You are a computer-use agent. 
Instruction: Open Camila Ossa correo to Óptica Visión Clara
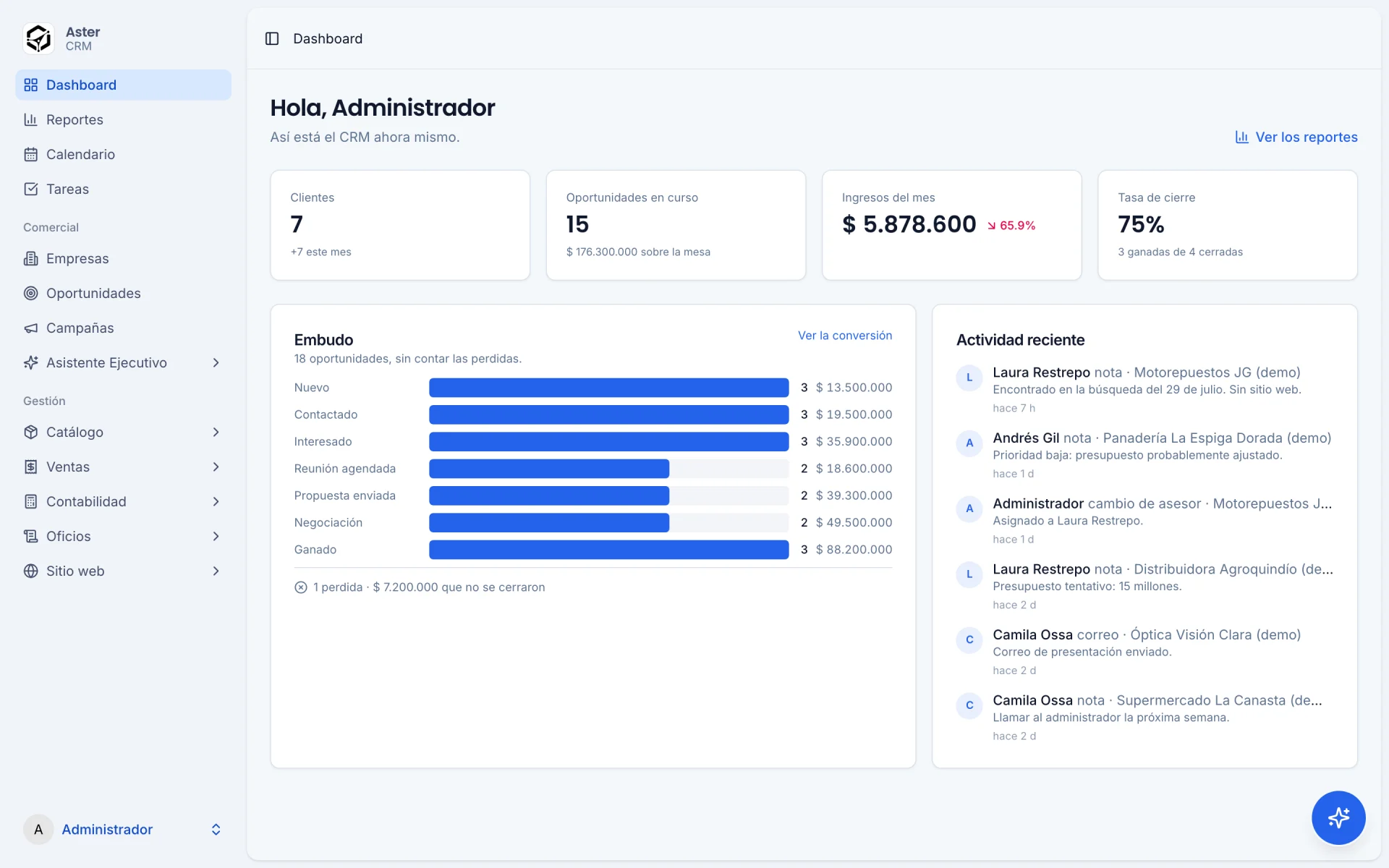(x=1146, y=652)
